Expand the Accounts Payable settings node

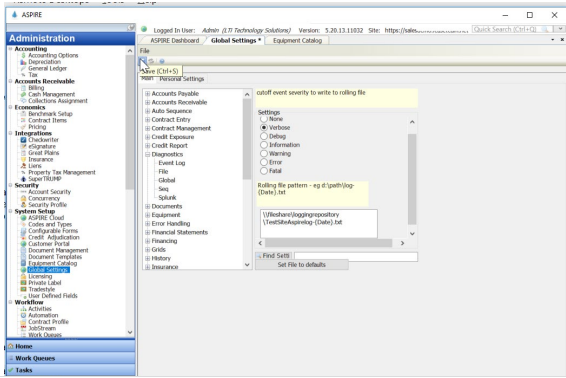tap(147, 94)
